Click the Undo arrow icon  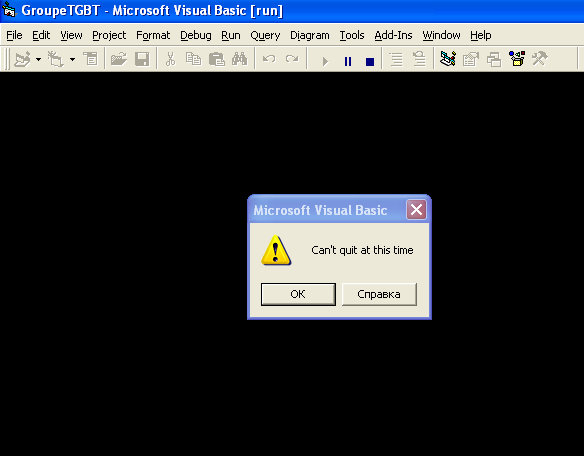(x=269, y=59)
